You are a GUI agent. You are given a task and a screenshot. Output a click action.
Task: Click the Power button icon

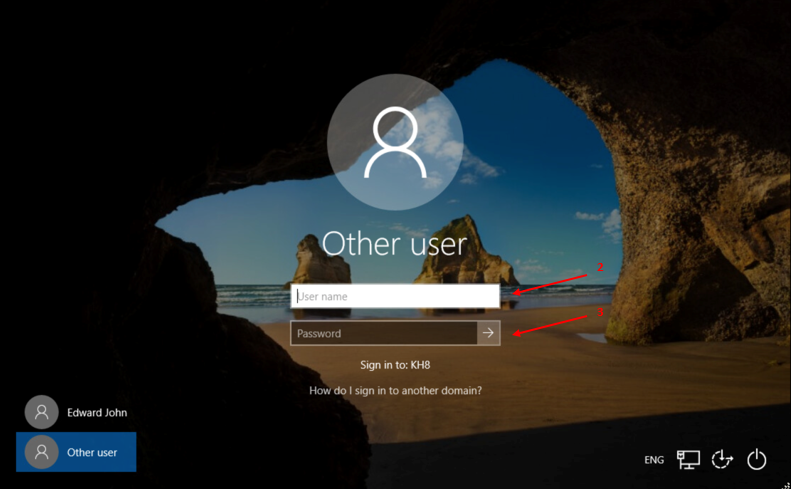757,459
